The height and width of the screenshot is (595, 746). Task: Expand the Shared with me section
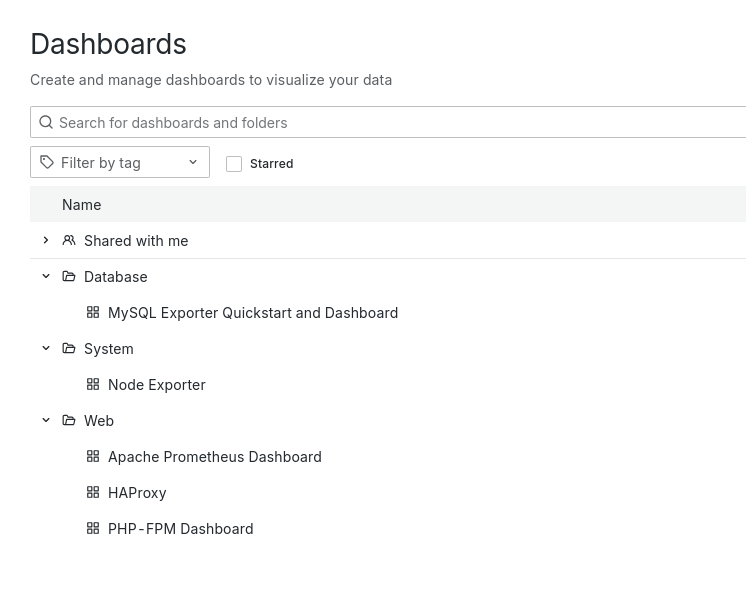click(x=46, y=241)
